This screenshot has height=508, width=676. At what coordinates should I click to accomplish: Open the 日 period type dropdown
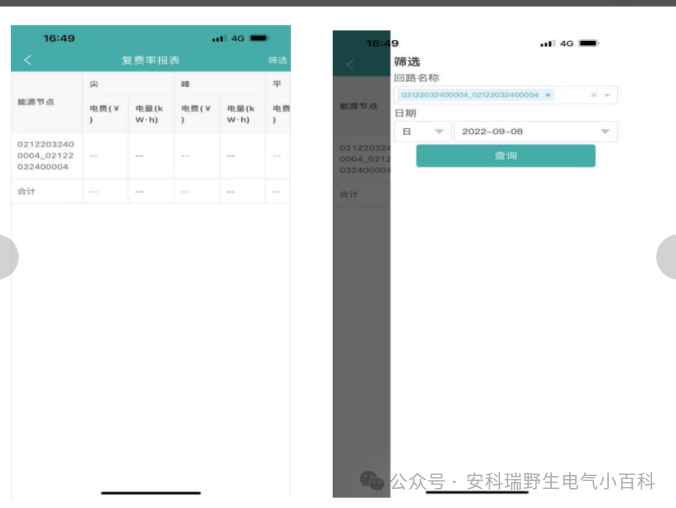click(423, 132)
